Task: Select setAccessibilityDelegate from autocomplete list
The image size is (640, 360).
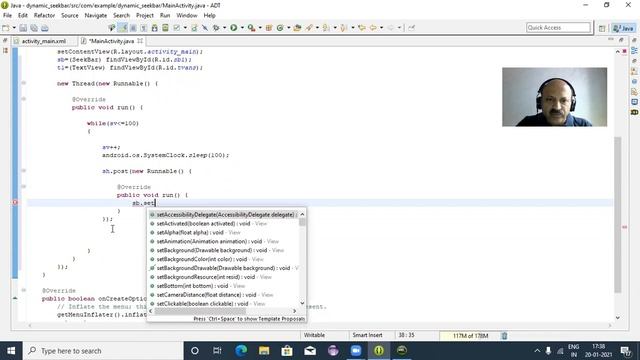Action: pyautogui.click(x=224, y=215)
